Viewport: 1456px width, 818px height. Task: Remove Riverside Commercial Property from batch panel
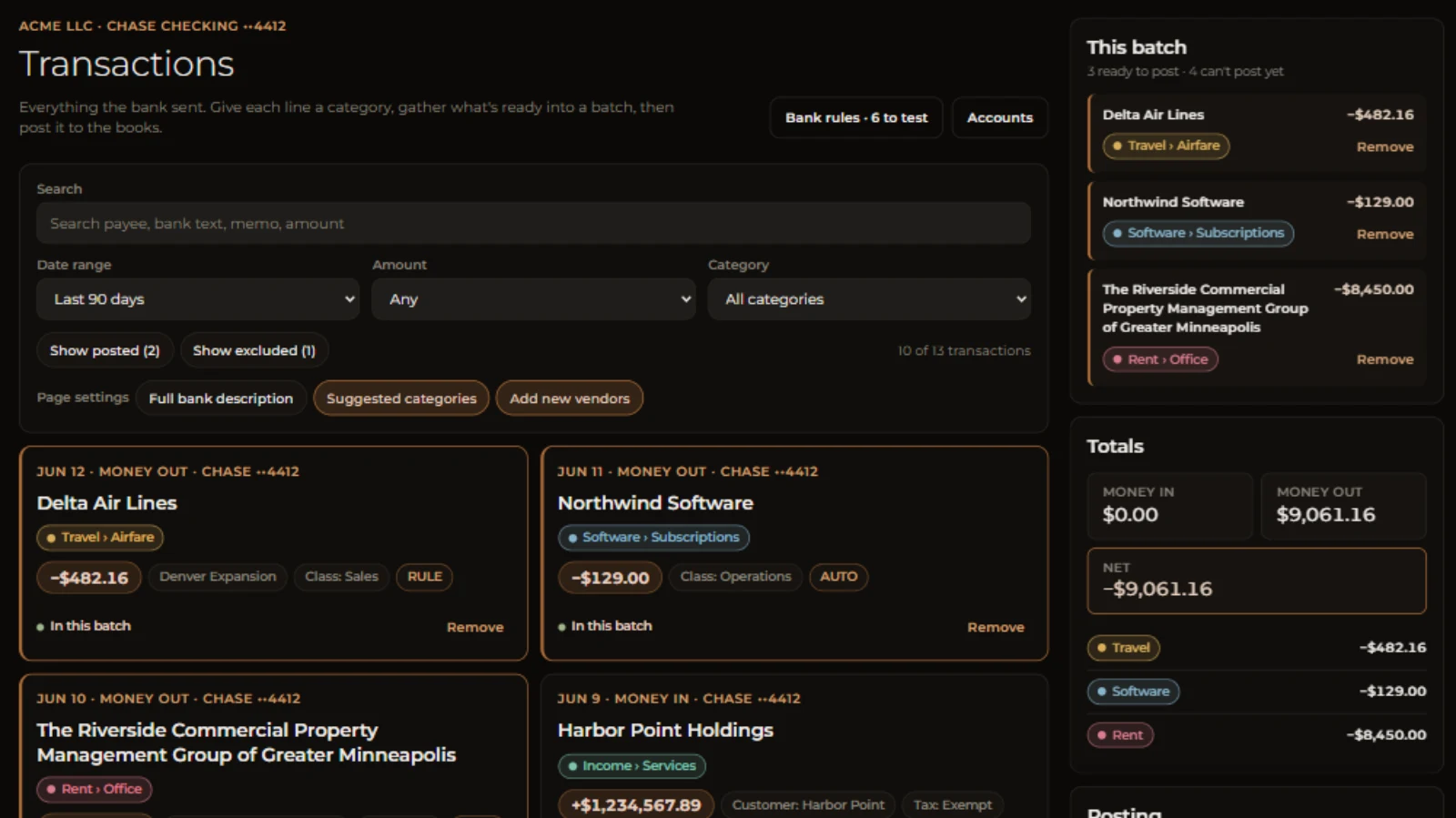coord(1385,359)
